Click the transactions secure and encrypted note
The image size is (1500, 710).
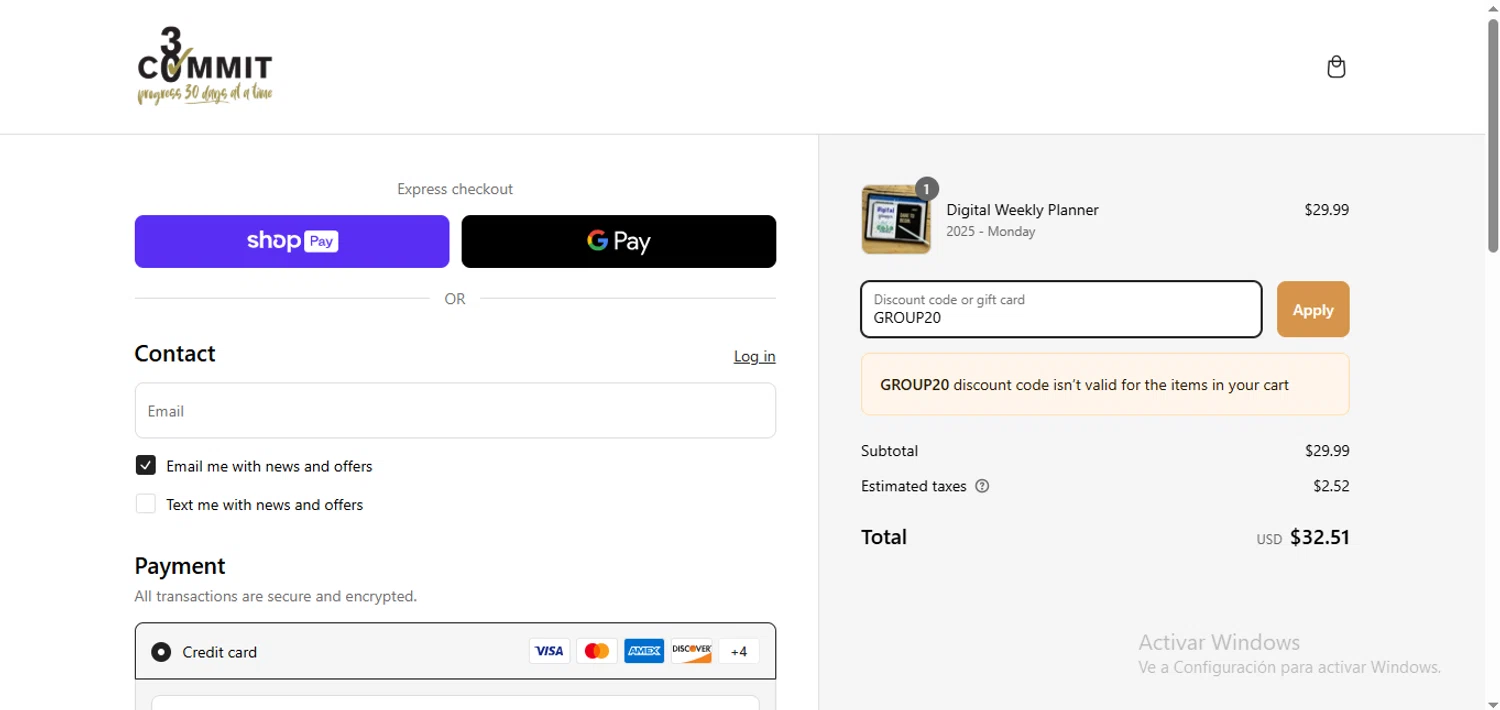tap(276, 596)
